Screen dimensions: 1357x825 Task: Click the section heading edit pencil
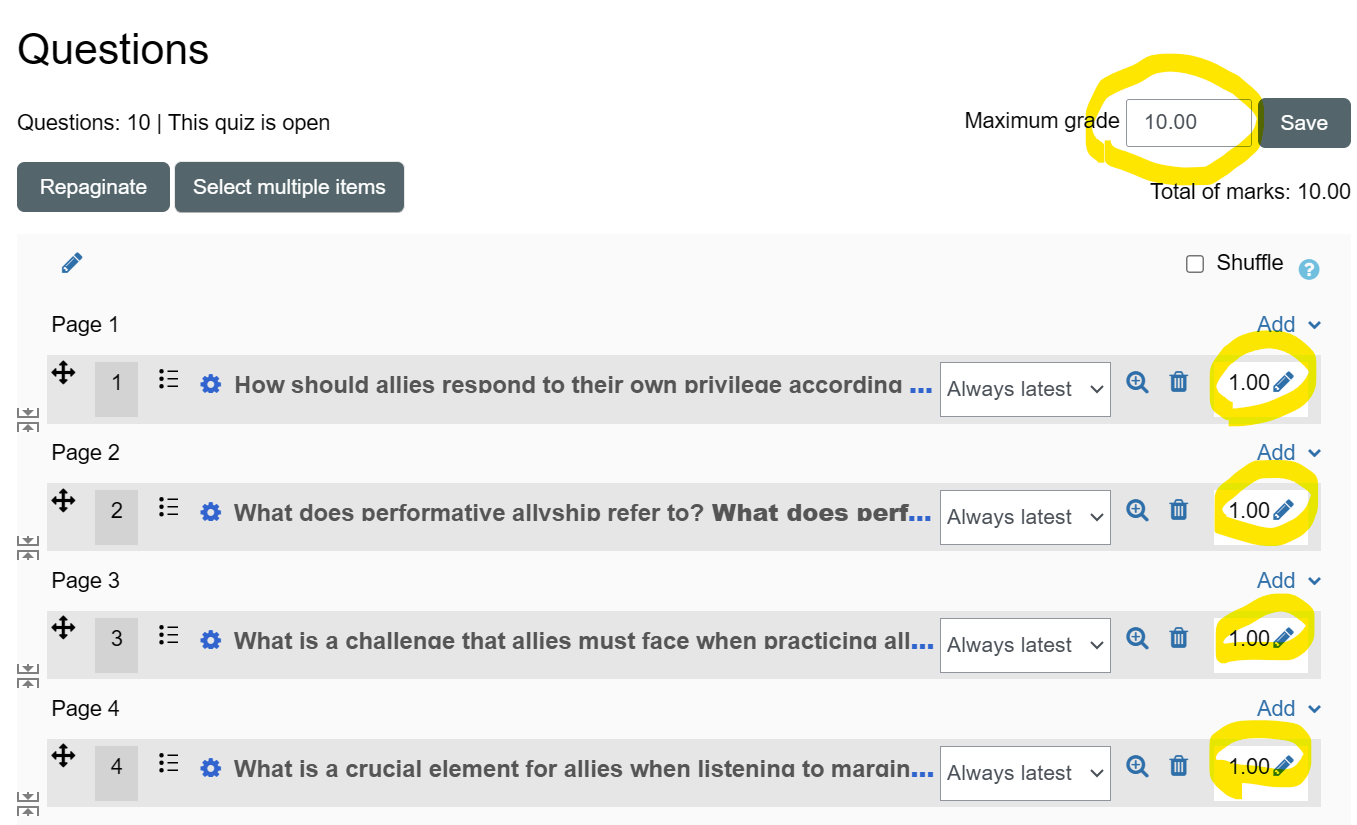(72, 263)
